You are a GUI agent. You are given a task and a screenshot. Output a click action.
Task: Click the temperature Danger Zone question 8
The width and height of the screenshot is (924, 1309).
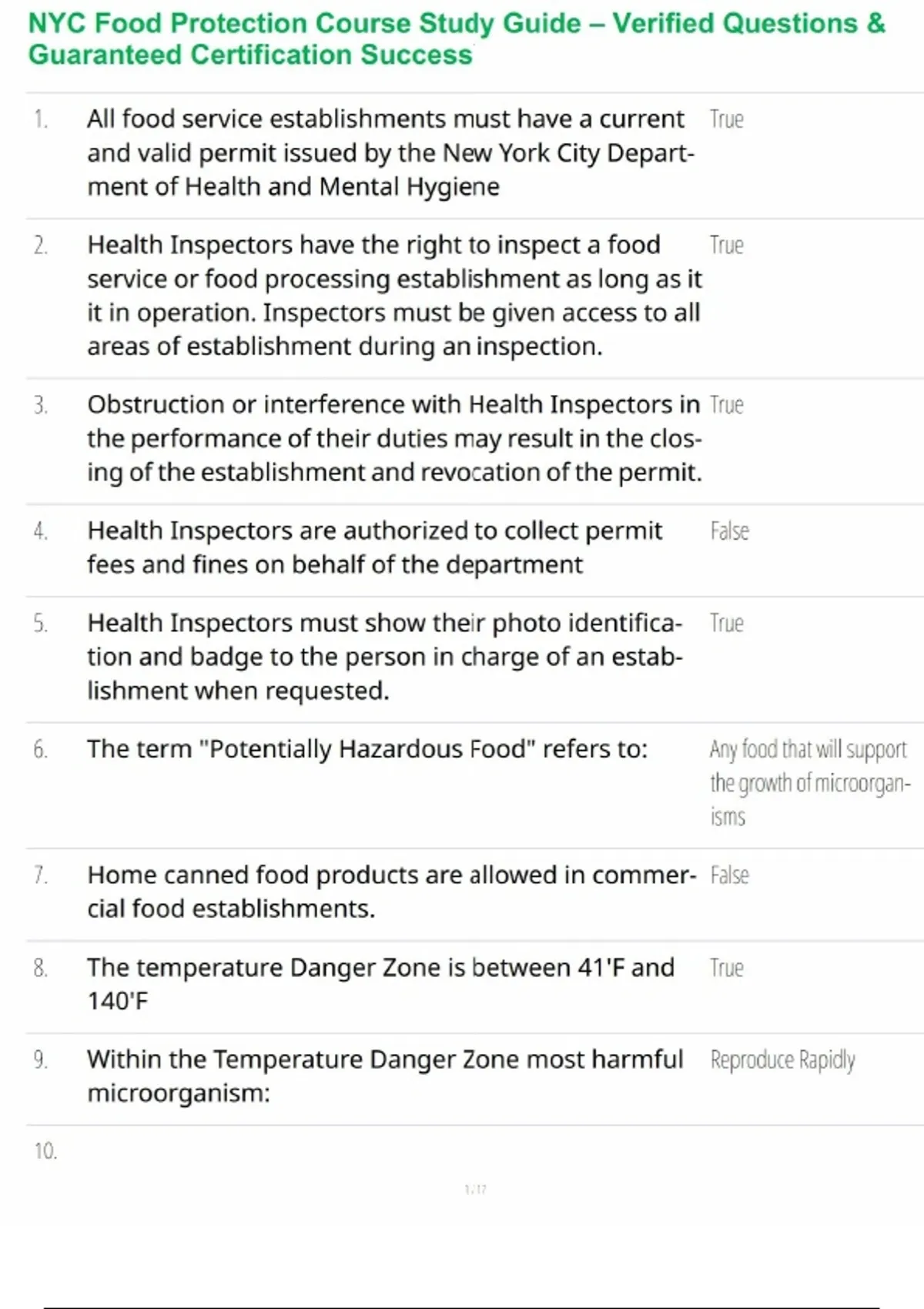pyautogui.click(x=380, y=984)
